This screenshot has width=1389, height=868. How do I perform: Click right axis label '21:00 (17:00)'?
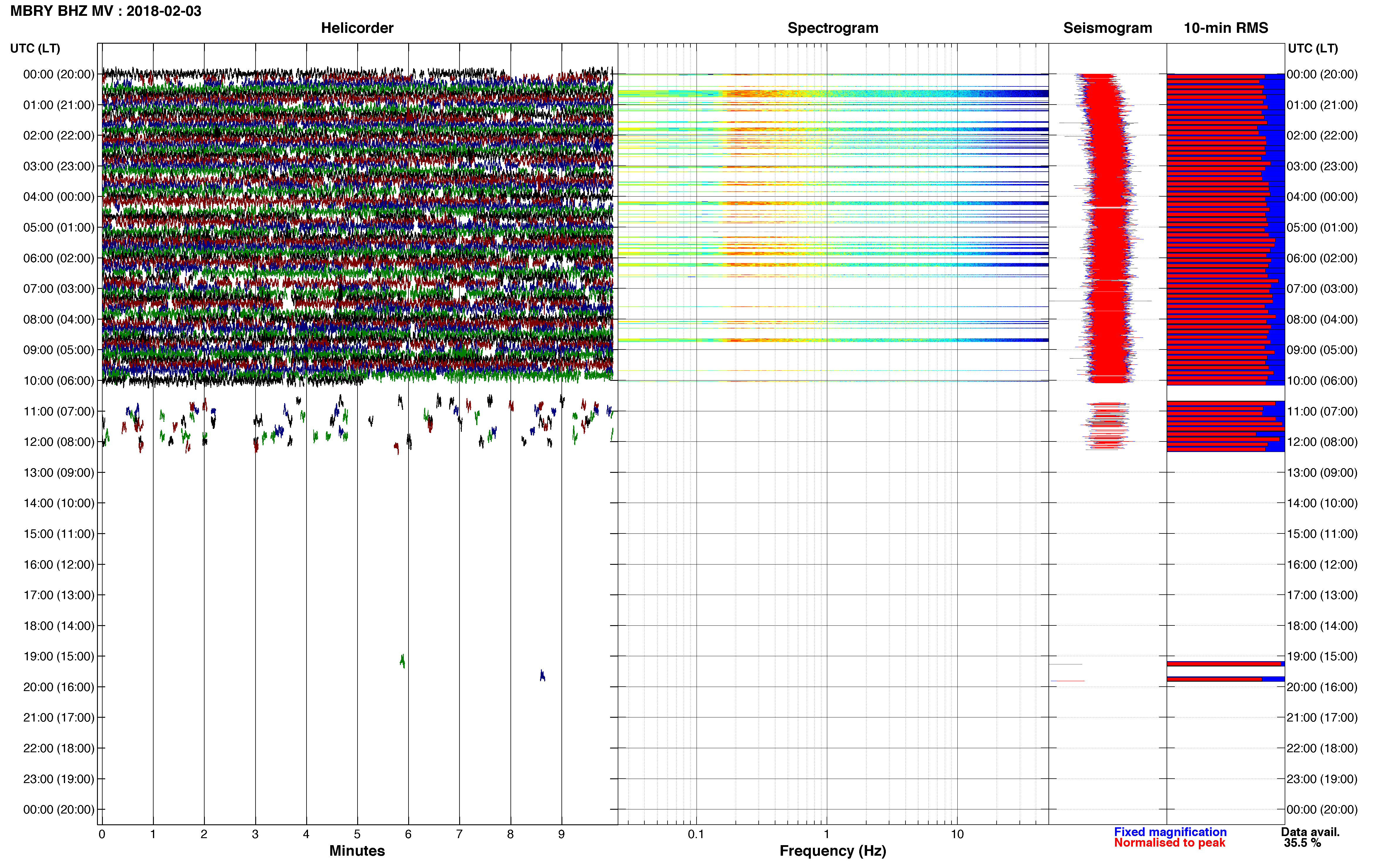1322,718
